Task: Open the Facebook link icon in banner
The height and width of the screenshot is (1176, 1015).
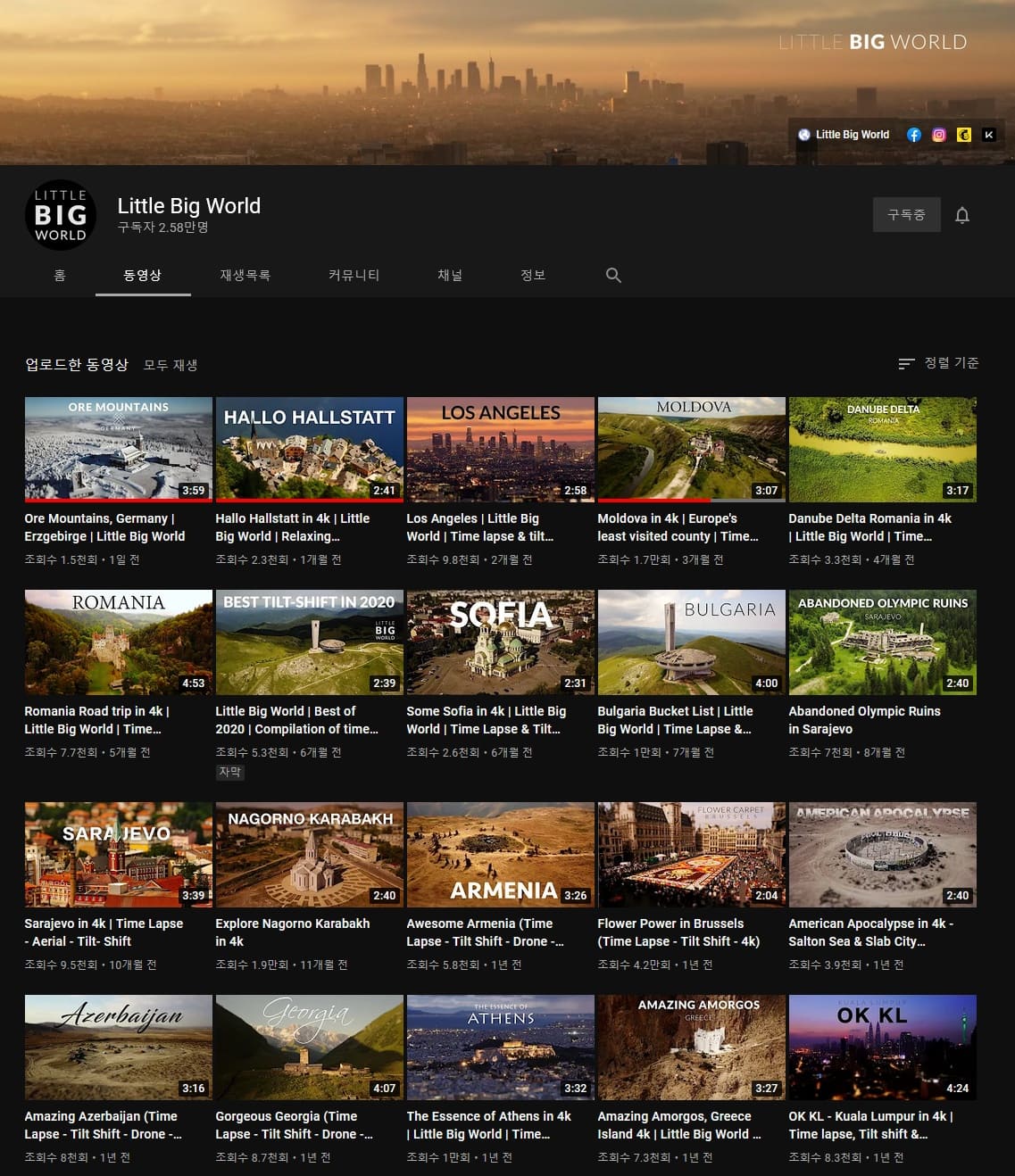Action: pos(914,135)
